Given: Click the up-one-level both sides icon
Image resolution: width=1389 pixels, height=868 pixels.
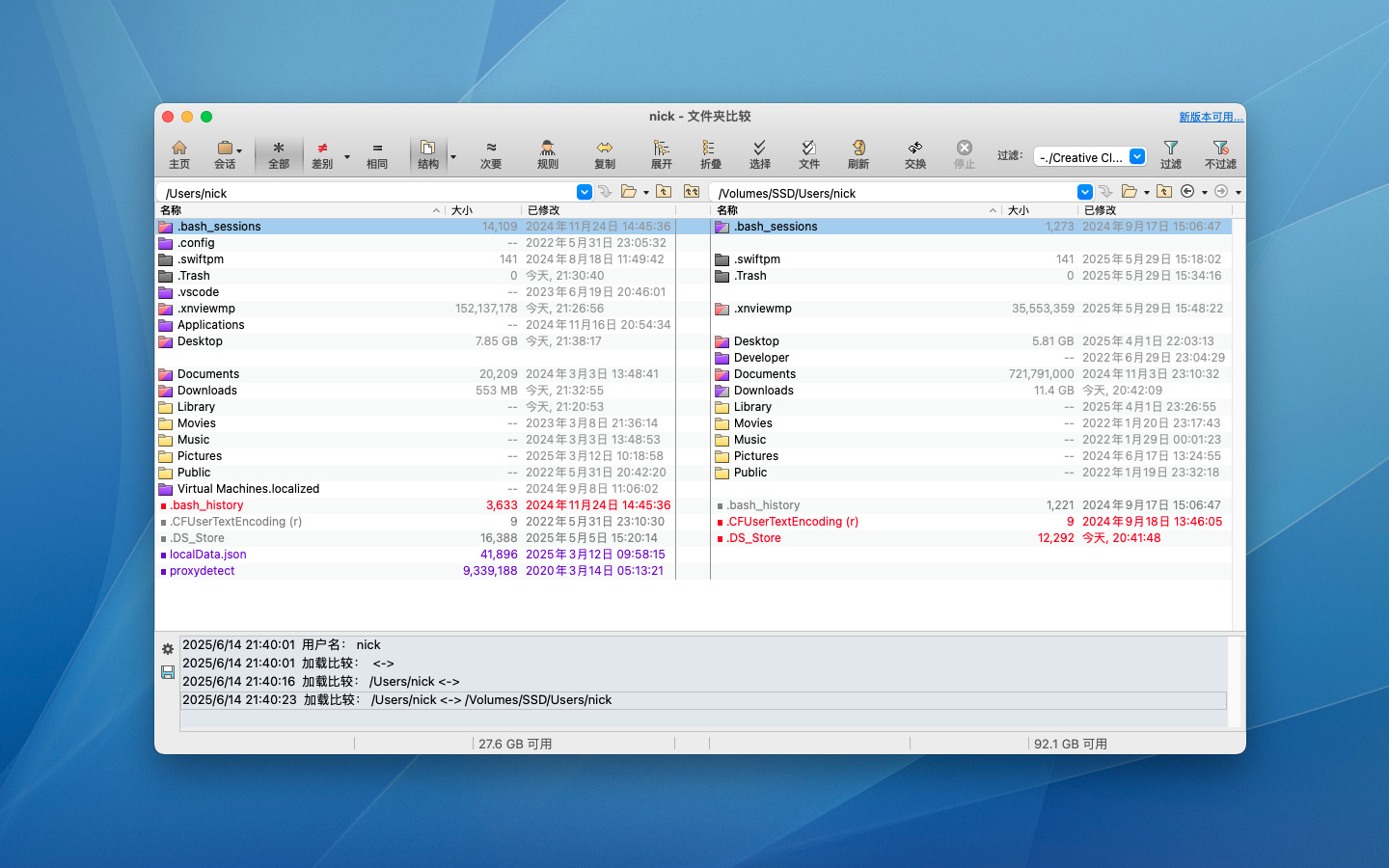Looking at the screenshot, I should pos(692,192).
